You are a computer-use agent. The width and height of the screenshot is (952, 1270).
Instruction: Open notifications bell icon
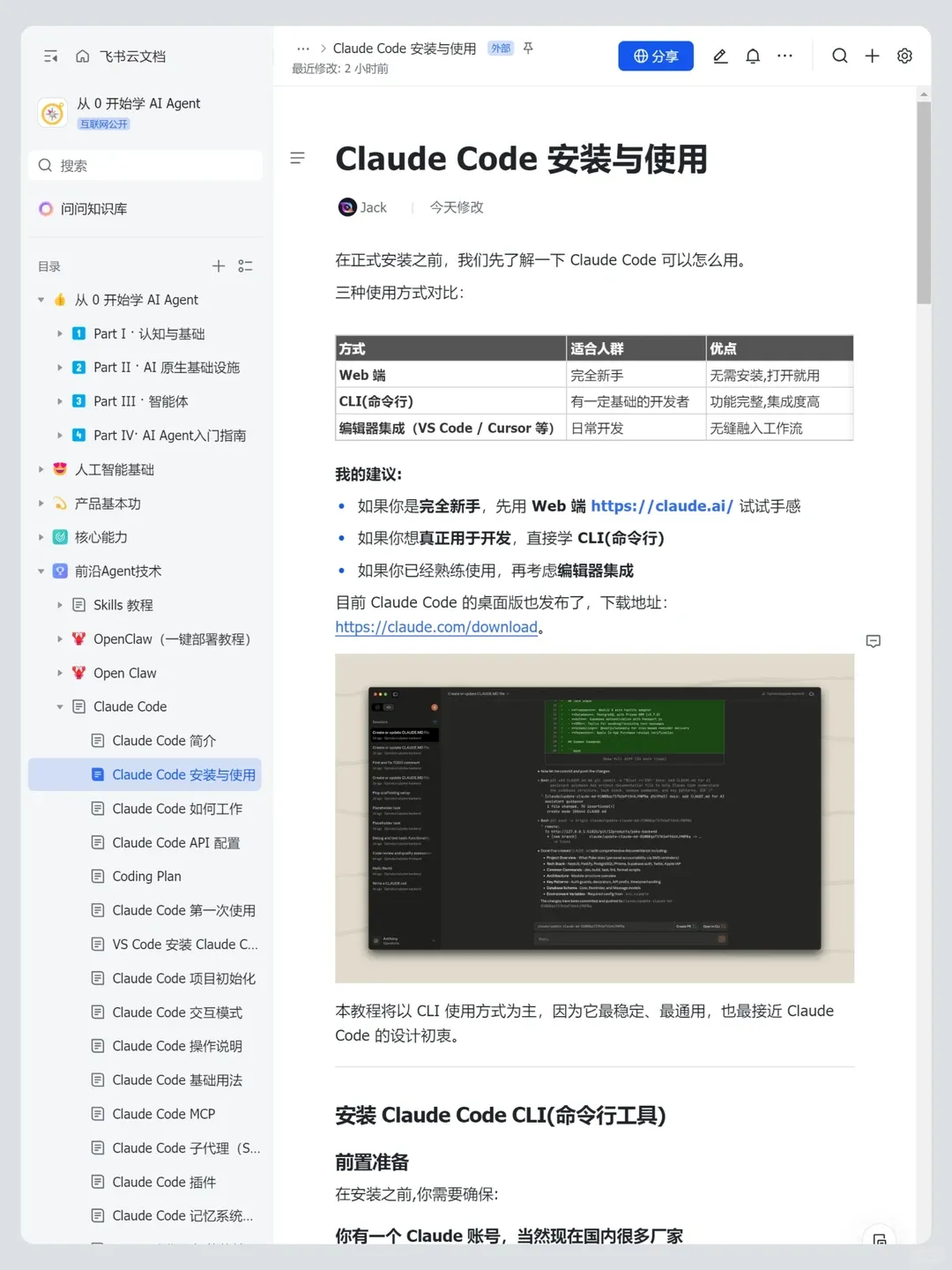tap(753, 56)
